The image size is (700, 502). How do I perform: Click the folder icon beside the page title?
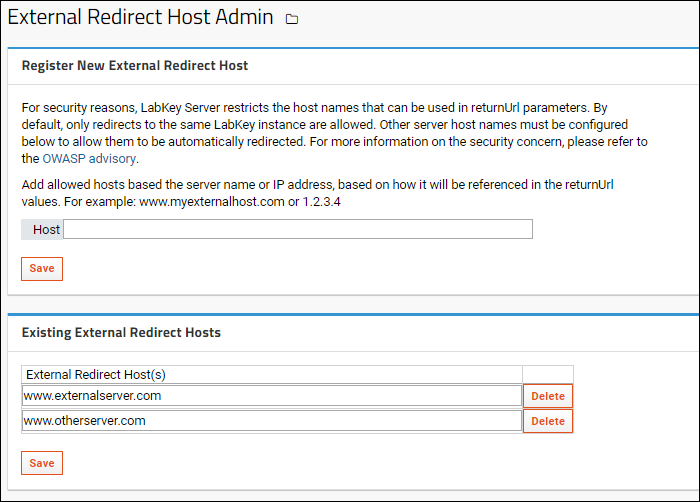pyautogui.click(x=292, y=19)
